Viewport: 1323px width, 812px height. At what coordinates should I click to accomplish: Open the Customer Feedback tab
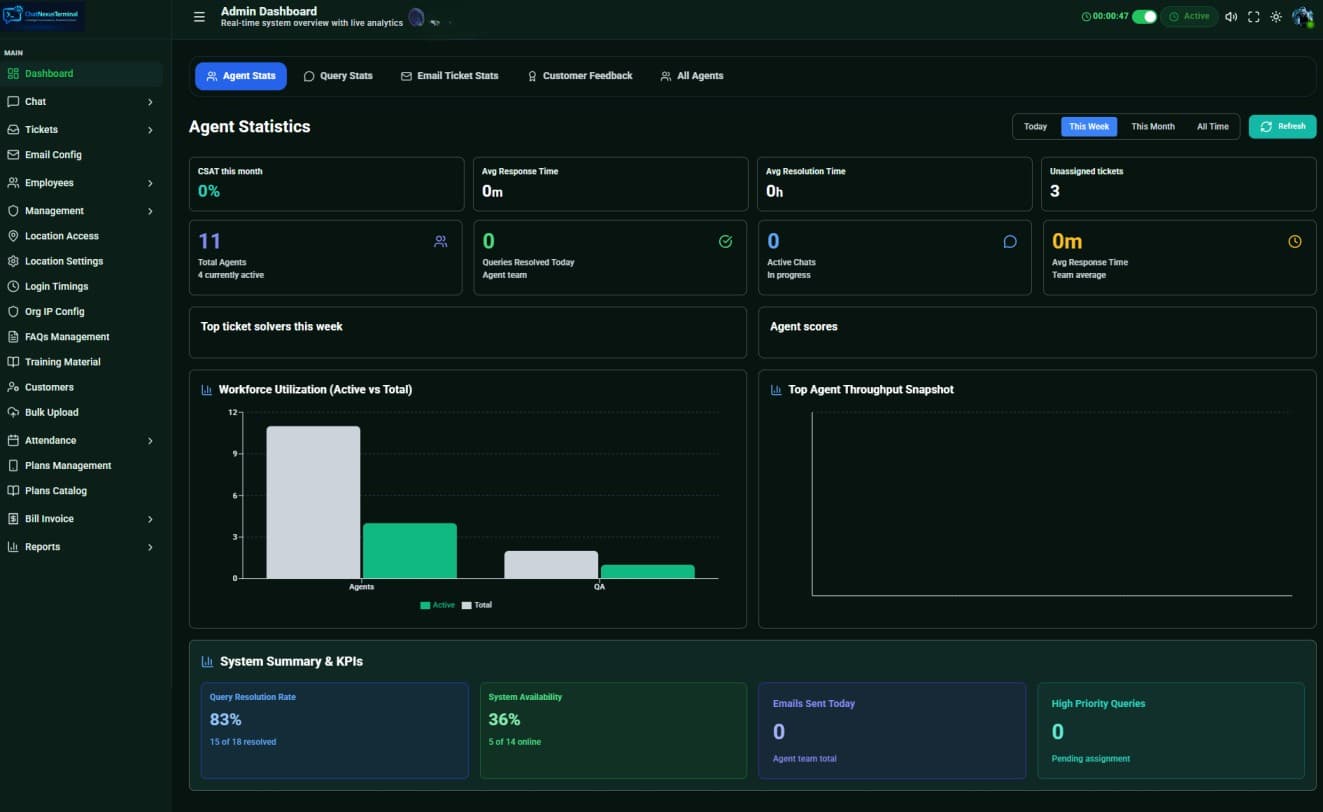click(x=580, y=76)
